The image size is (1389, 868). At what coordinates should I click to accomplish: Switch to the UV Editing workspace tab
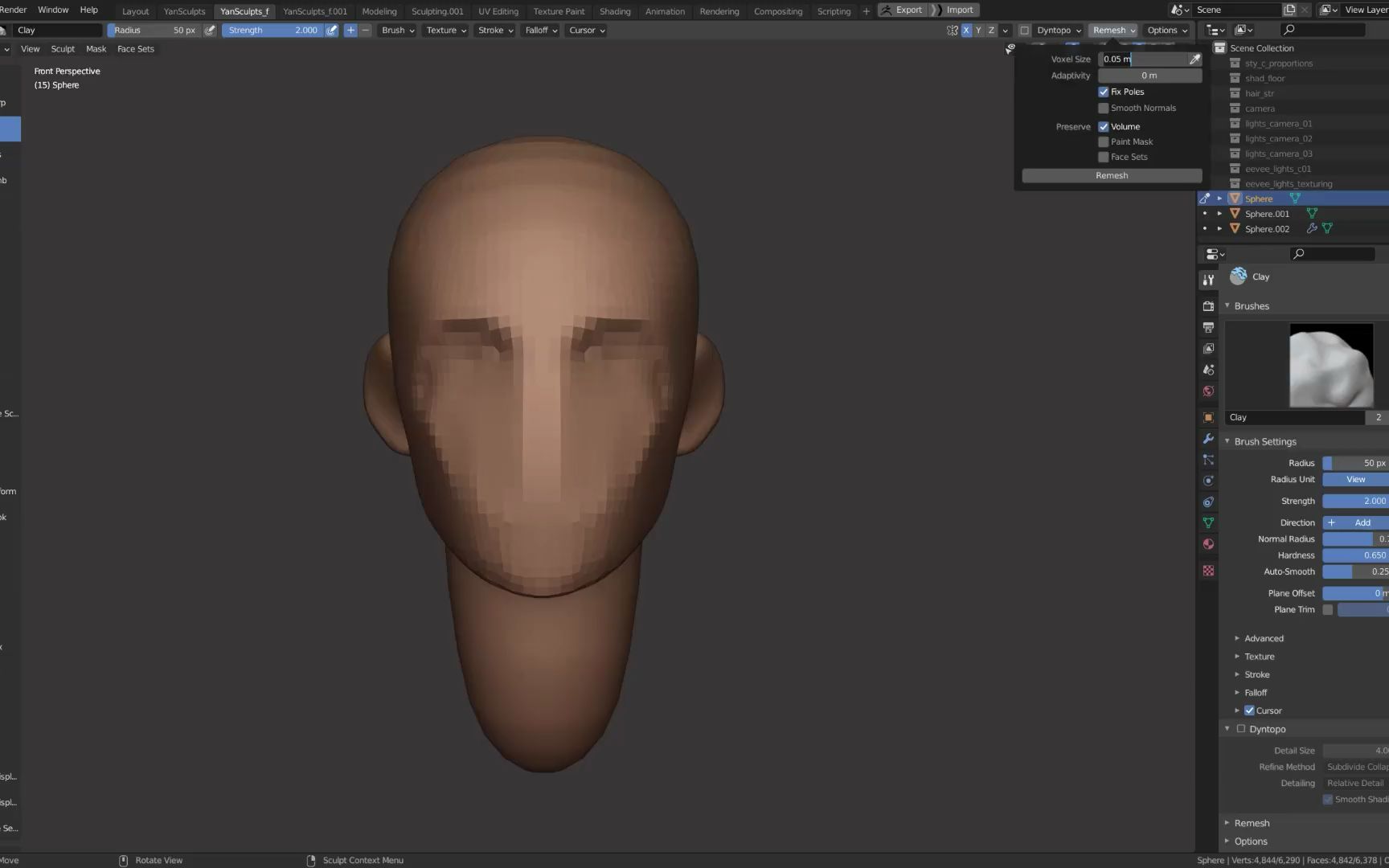coord(498,11)
